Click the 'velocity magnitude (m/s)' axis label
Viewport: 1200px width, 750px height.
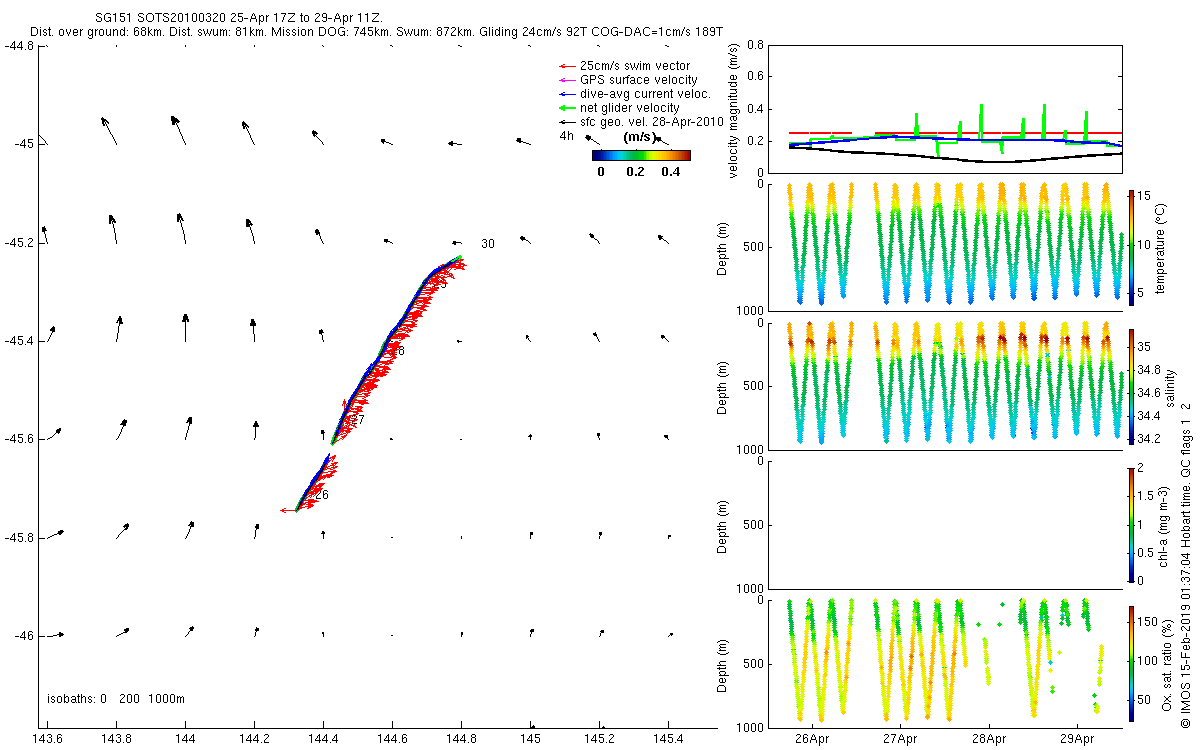coord(735,112)
